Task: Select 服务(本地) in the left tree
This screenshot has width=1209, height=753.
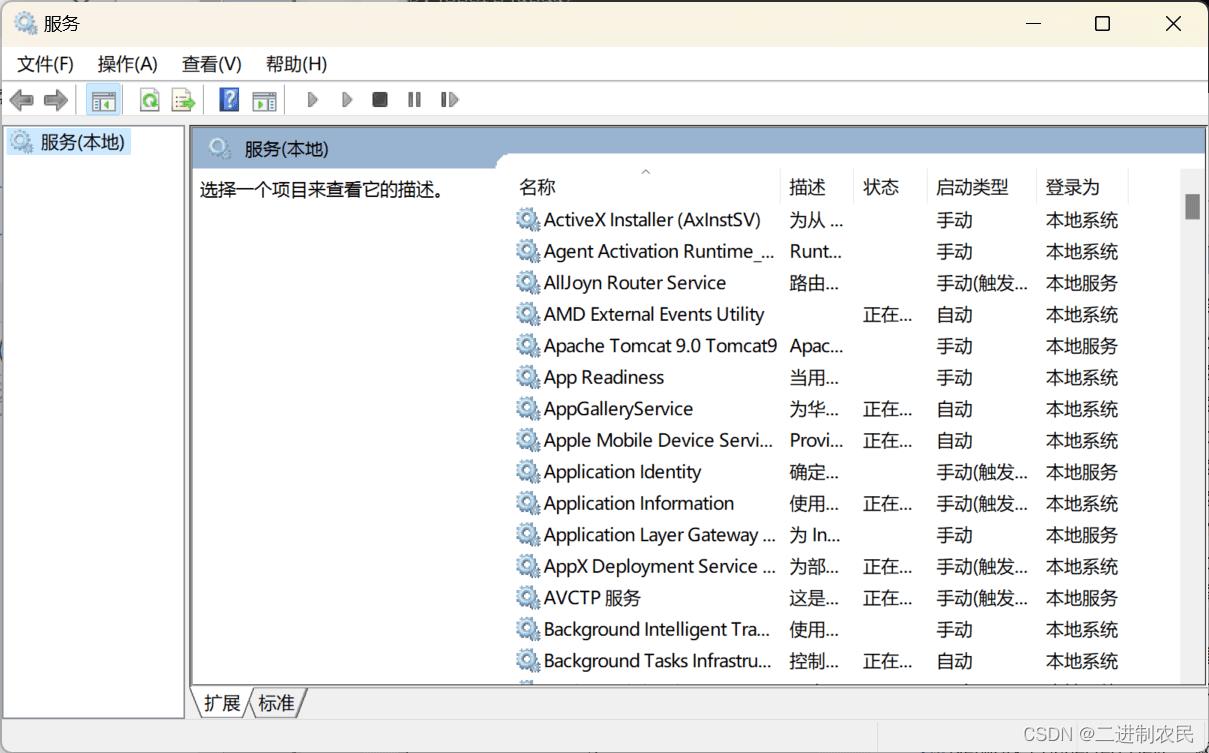Action: point(82,142)
